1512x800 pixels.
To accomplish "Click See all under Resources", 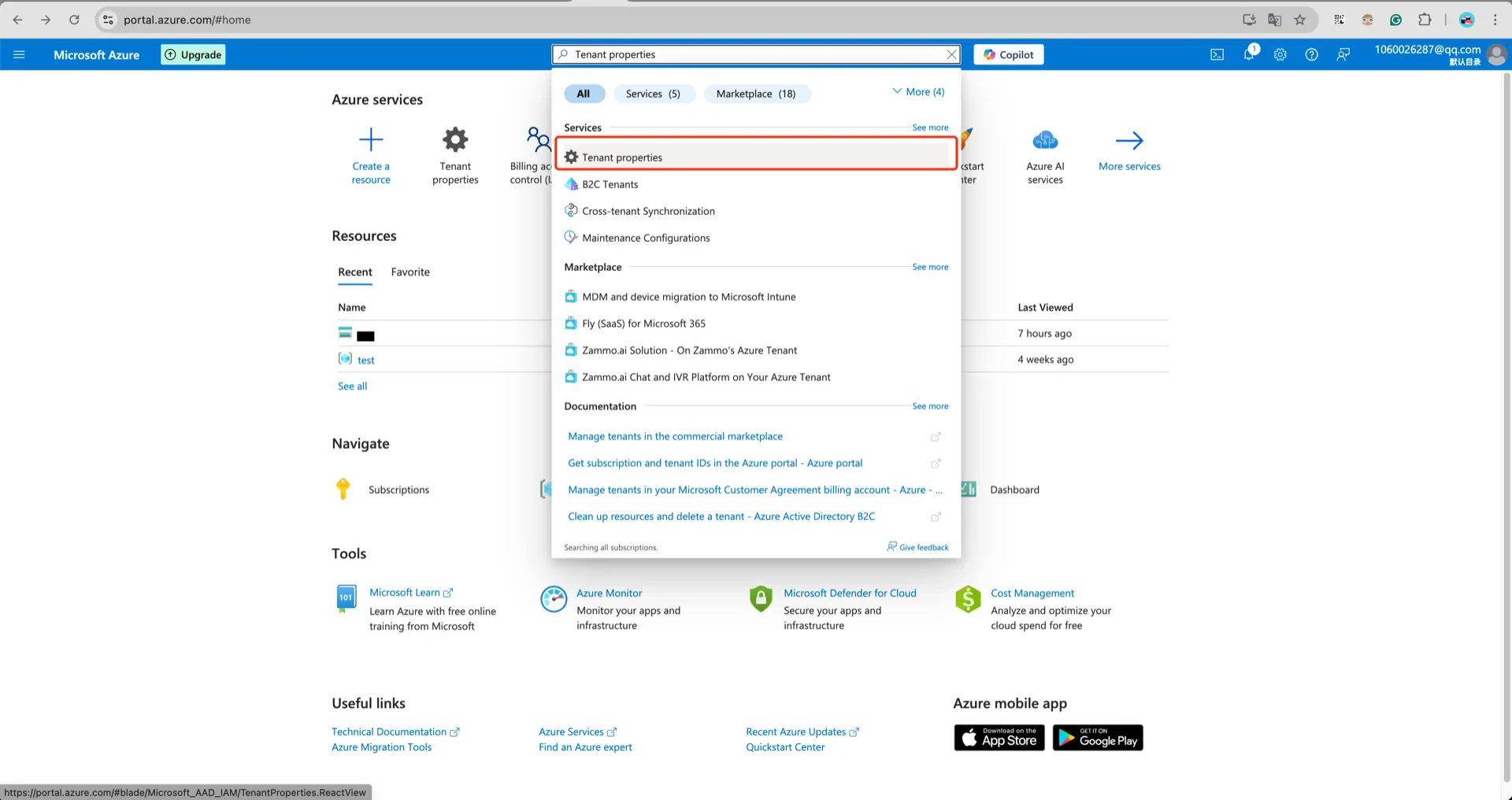I will click(352, 386).
